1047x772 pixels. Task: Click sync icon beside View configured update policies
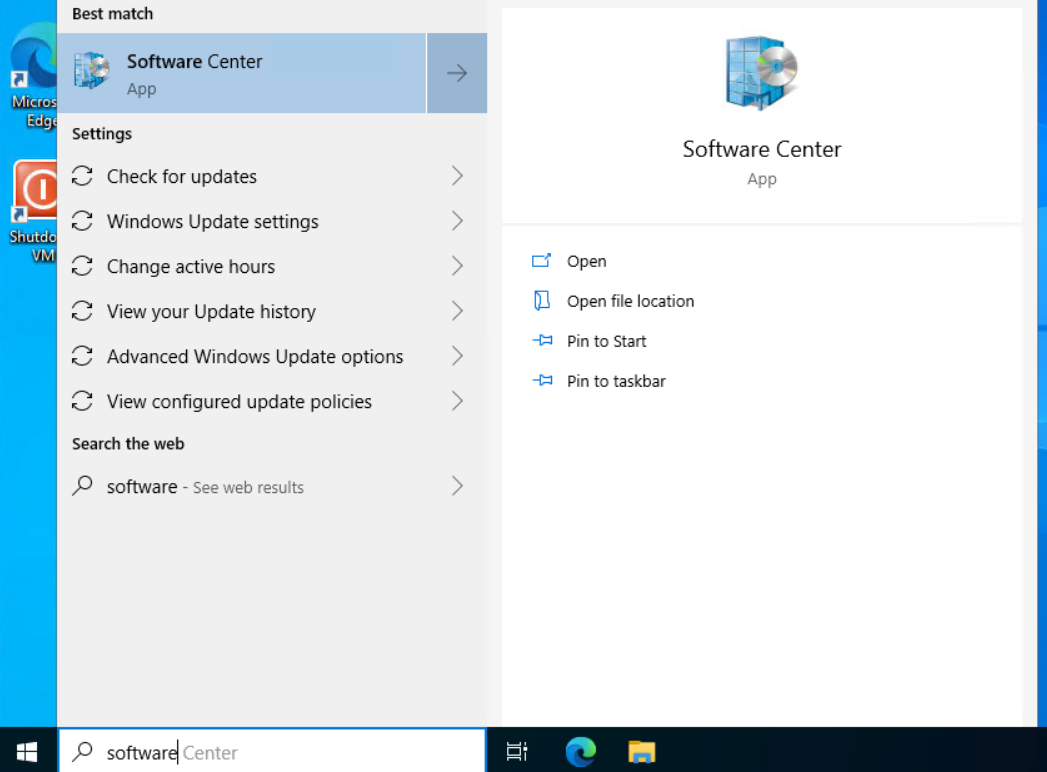[x=82, y=401]
